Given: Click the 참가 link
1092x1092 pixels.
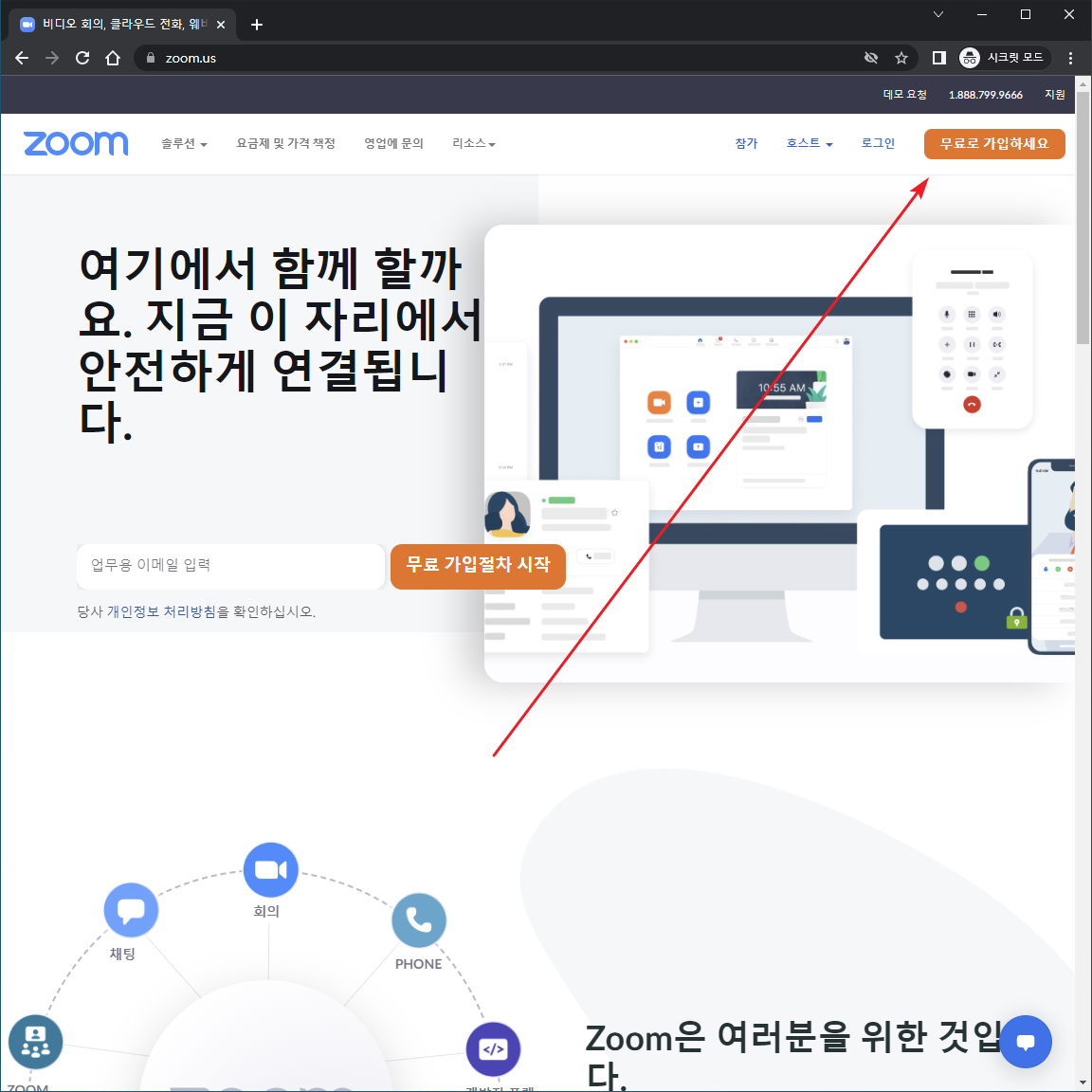Looking at the screenshot, I should click(746, 143).
